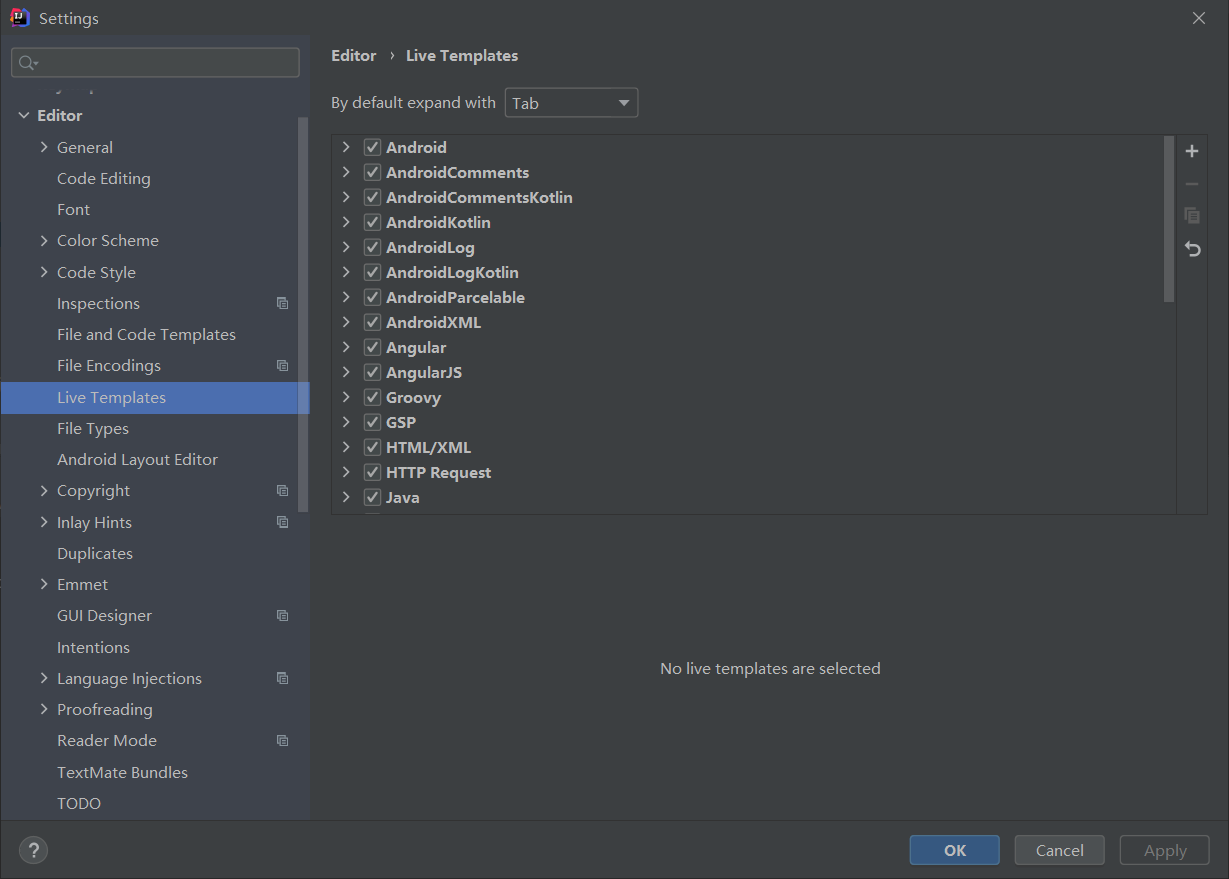
Task: Click the project-level icon beside Reader Mode
Action: click(x=283, y=741)
